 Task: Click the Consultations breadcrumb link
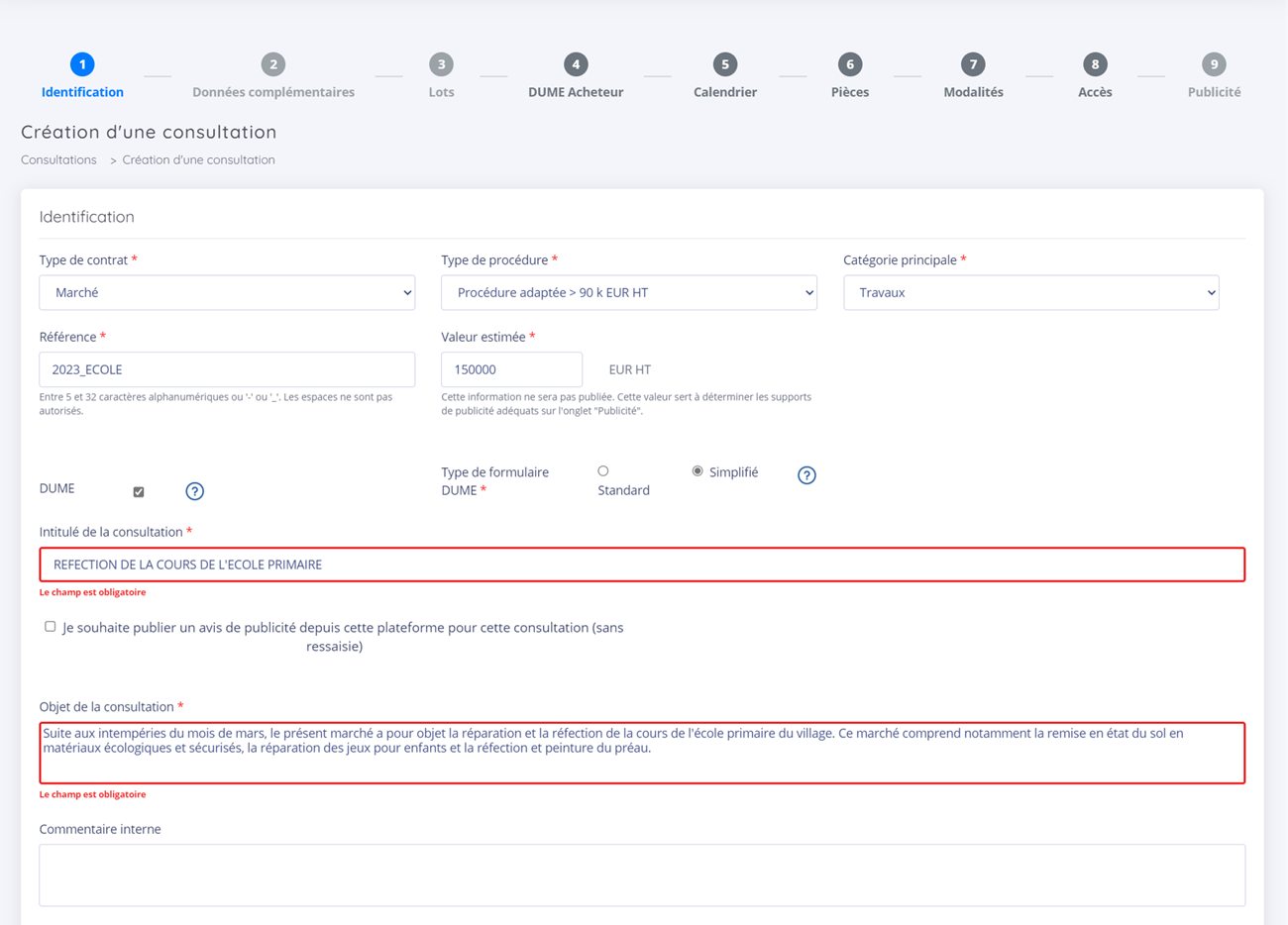click(x=58, y=159)
